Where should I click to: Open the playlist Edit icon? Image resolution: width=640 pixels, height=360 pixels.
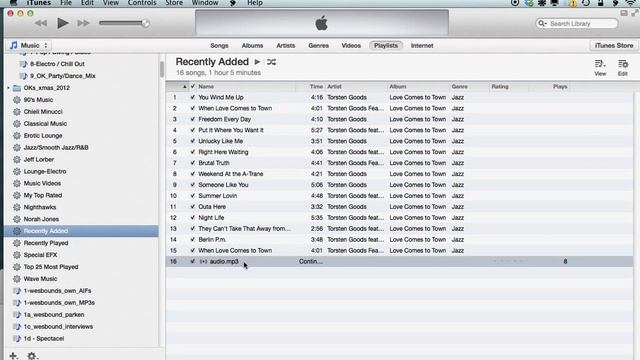[x=622, y=64]
